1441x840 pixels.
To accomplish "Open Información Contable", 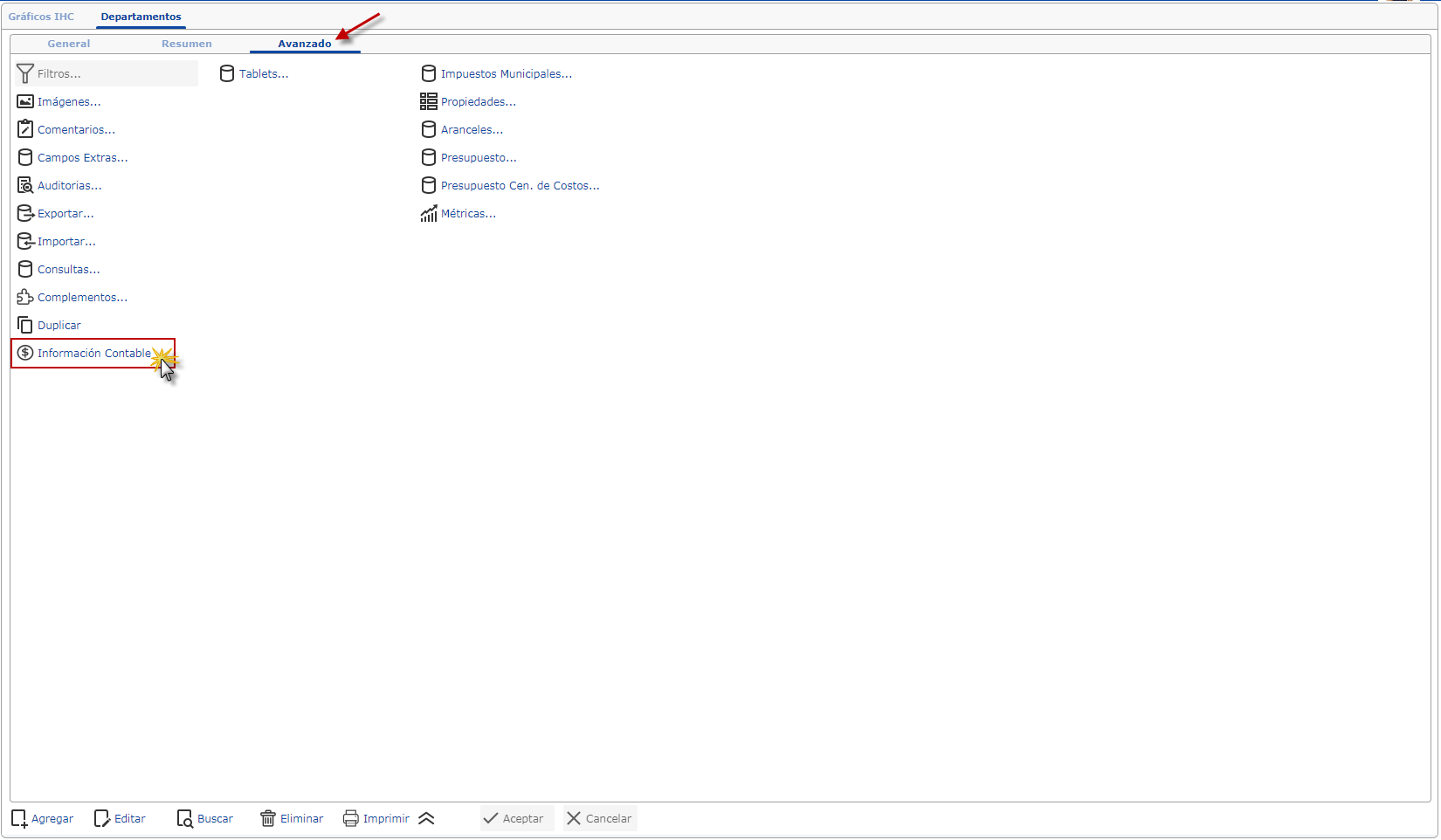I will 94,354.
